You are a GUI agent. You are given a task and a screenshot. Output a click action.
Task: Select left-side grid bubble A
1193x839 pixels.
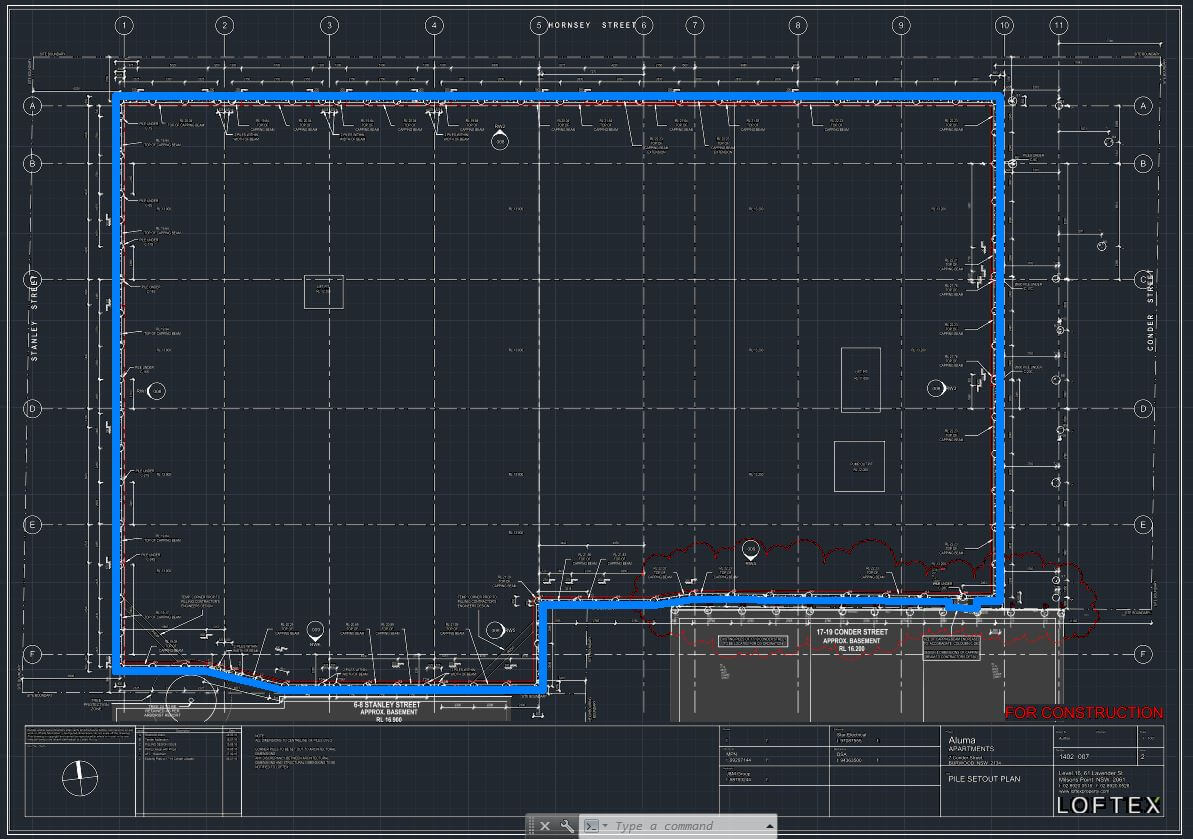pyautogui.click(x=33, y=105)
